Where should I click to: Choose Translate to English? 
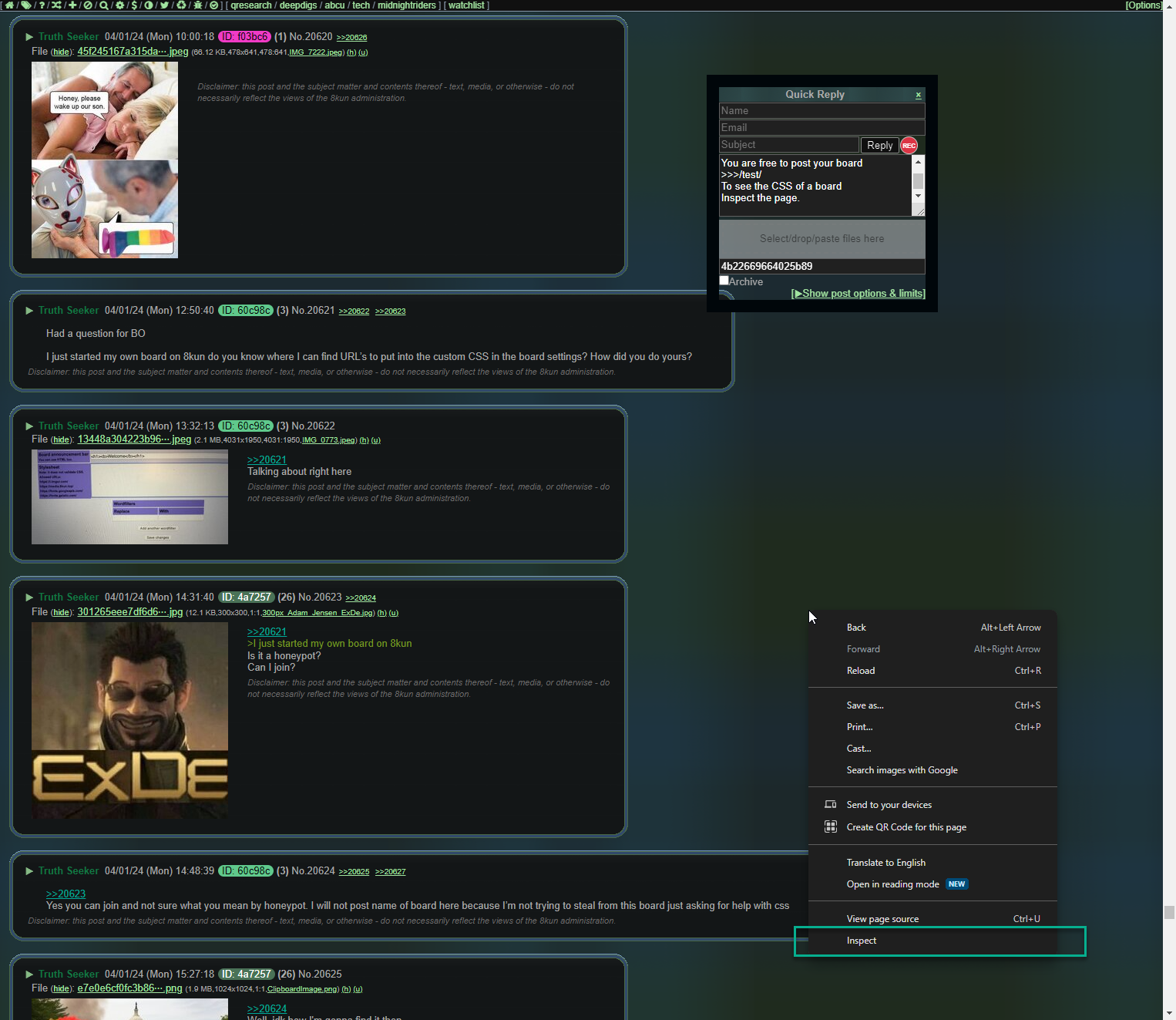coord(932,863)
